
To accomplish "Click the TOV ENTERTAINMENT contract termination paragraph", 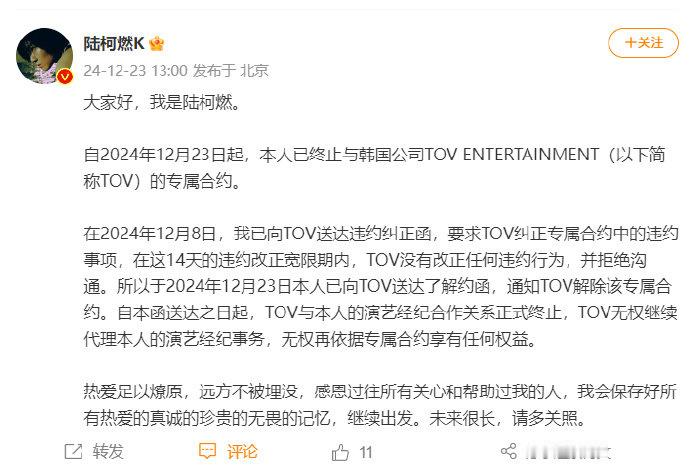I will click(x=374, y=168).
